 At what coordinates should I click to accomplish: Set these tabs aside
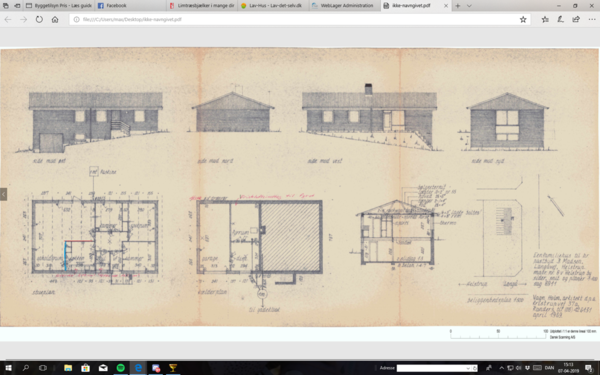[x=17, y=6]
